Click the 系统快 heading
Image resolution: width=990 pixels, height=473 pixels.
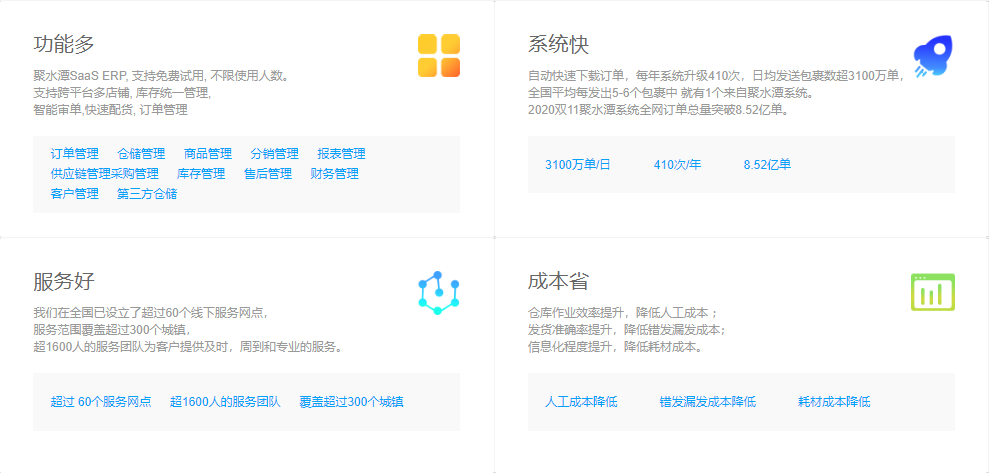[558, 45]
